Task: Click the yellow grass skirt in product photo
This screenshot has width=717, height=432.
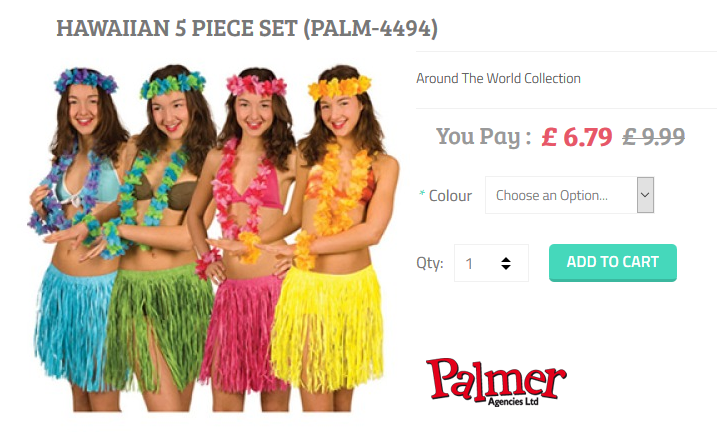Action: [327, 327]
